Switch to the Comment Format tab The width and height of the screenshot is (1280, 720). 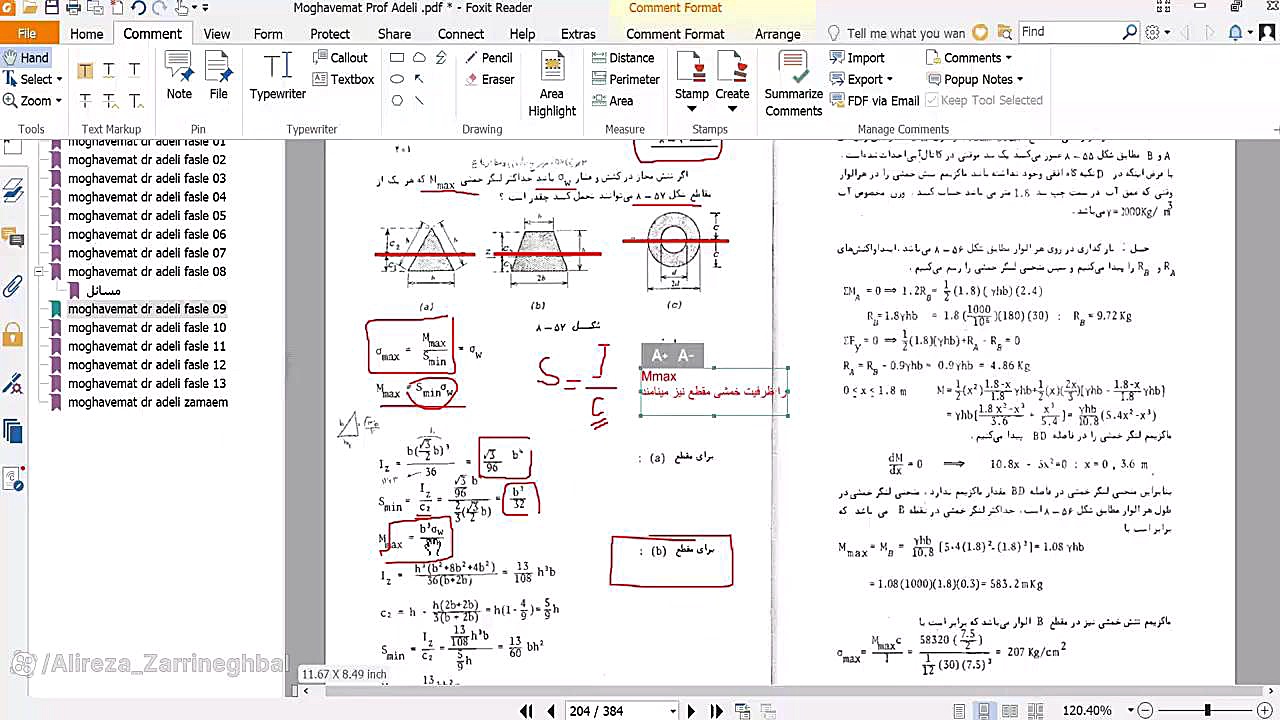675,34
